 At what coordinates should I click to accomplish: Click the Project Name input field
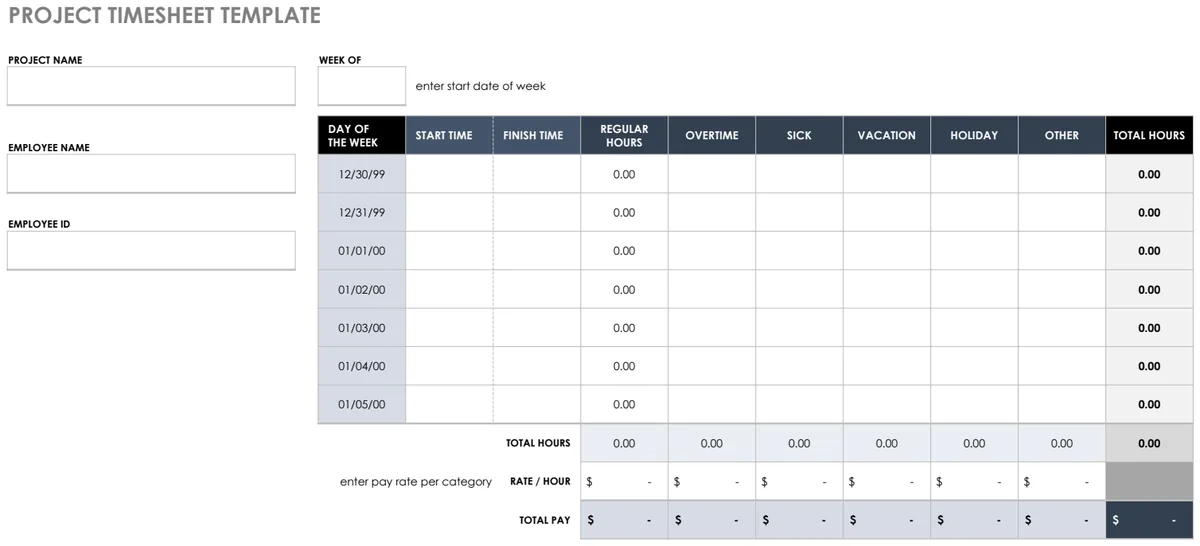coord(151,86)
